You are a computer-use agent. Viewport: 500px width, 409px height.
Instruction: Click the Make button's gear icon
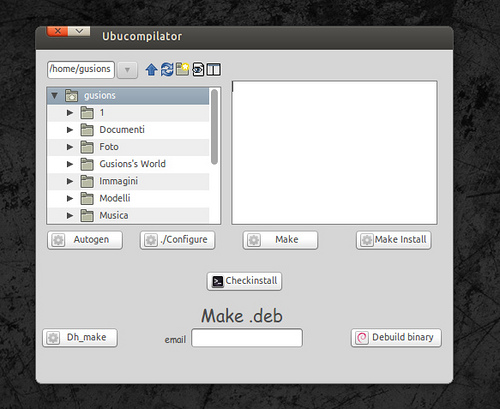pos(254,240)
